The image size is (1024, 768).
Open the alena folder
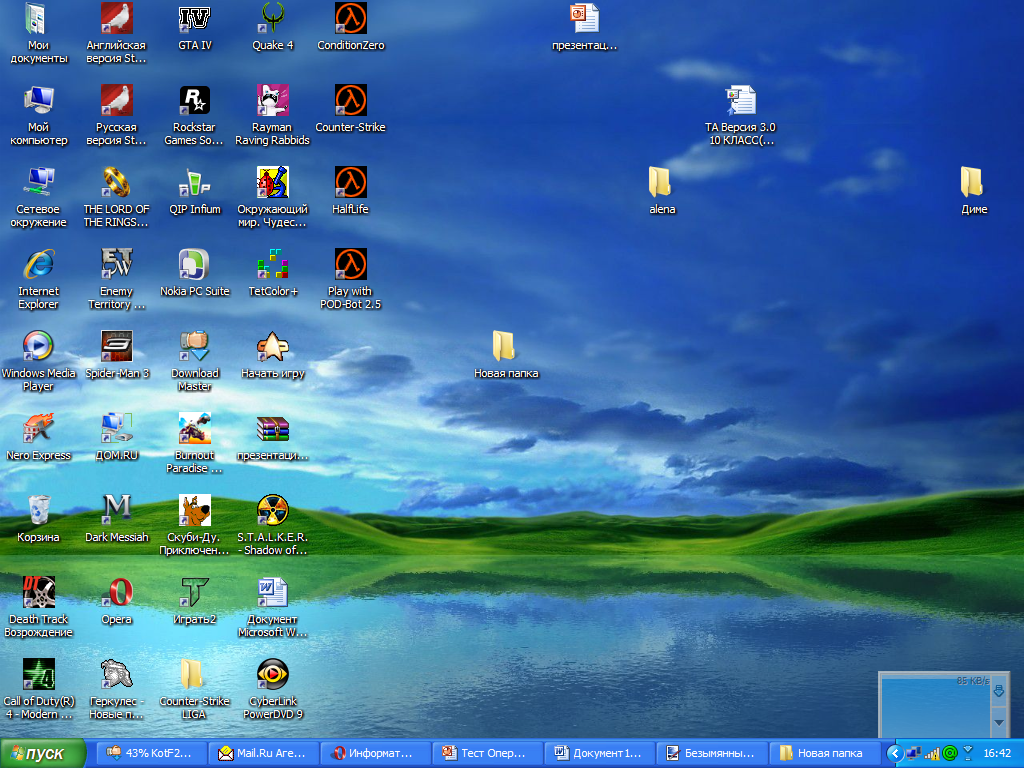pyautogui.click(x=662, y=191)
